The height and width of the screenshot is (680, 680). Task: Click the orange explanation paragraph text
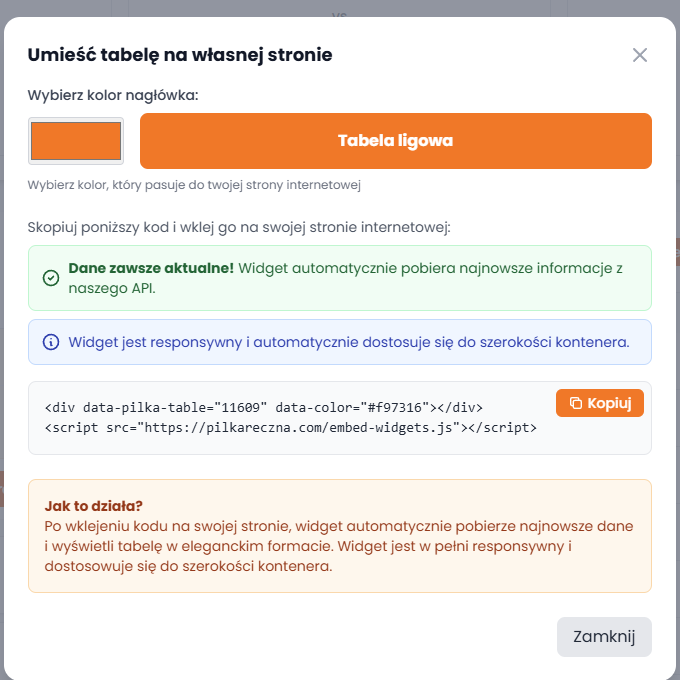[x=339, y=546]
